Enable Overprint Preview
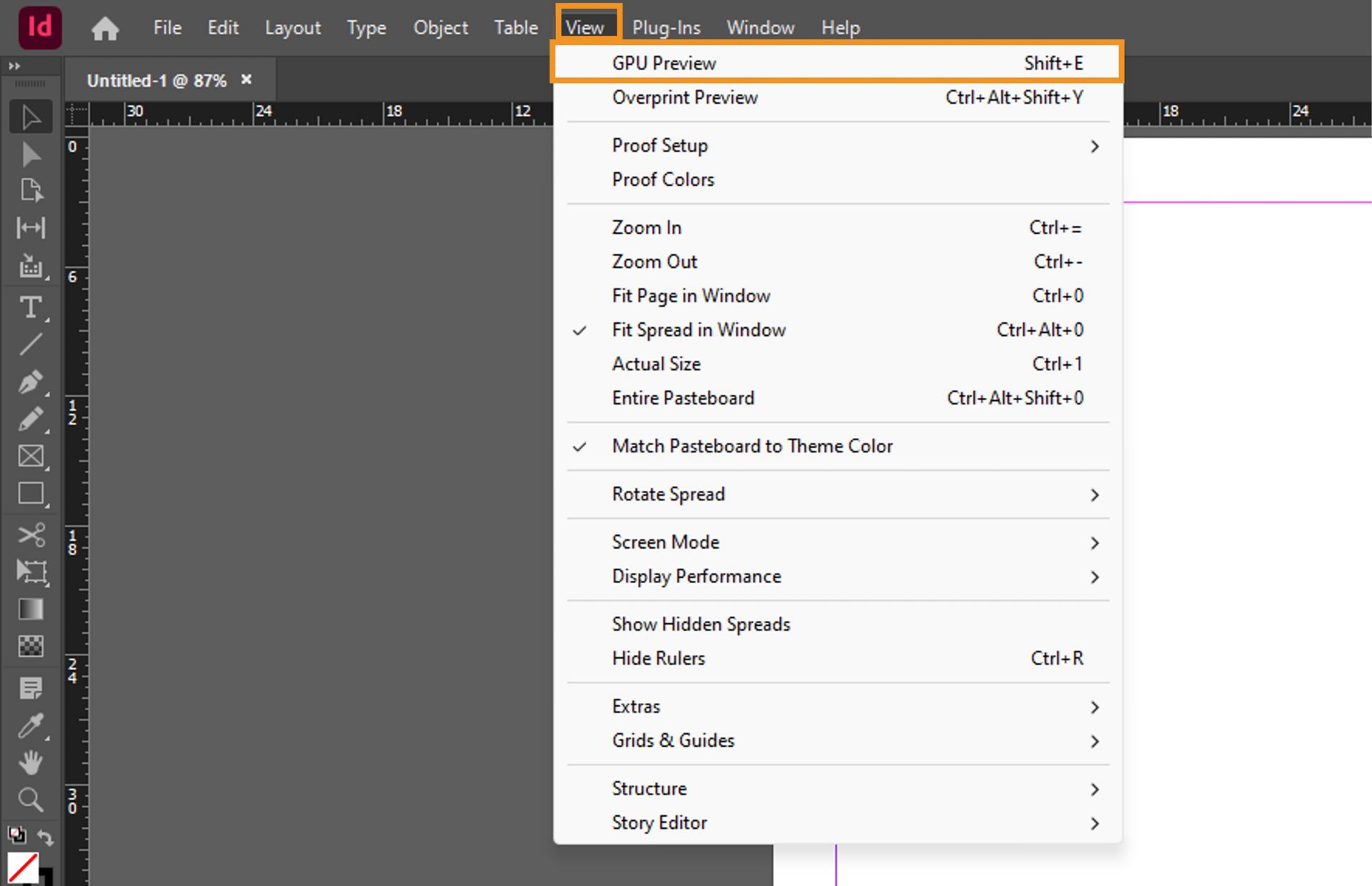 (x=684, y=98)
